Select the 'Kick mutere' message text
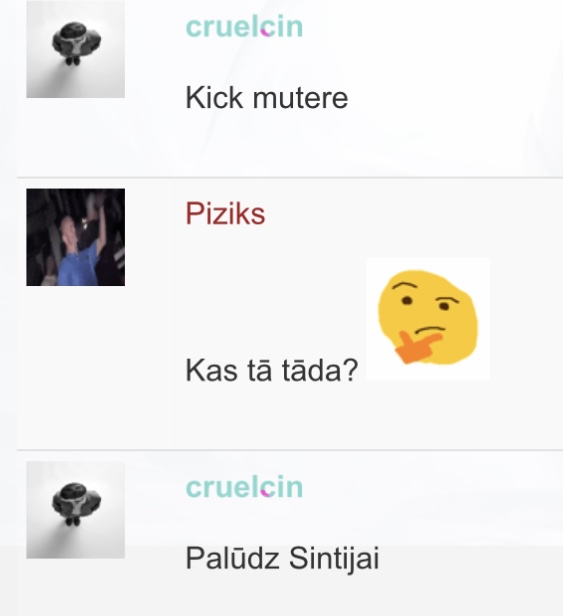The height and width of the screenshot is (616, 563). [x=266, y=98]
